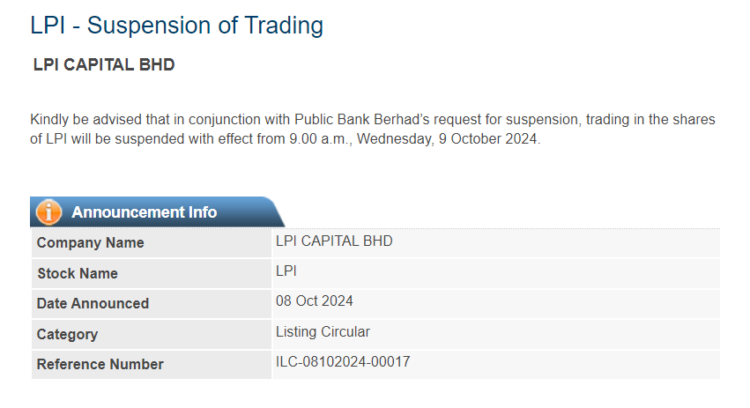Screen dimensions: 750x408
Task: Click the Company Name row label
Action: pos(90,243)
